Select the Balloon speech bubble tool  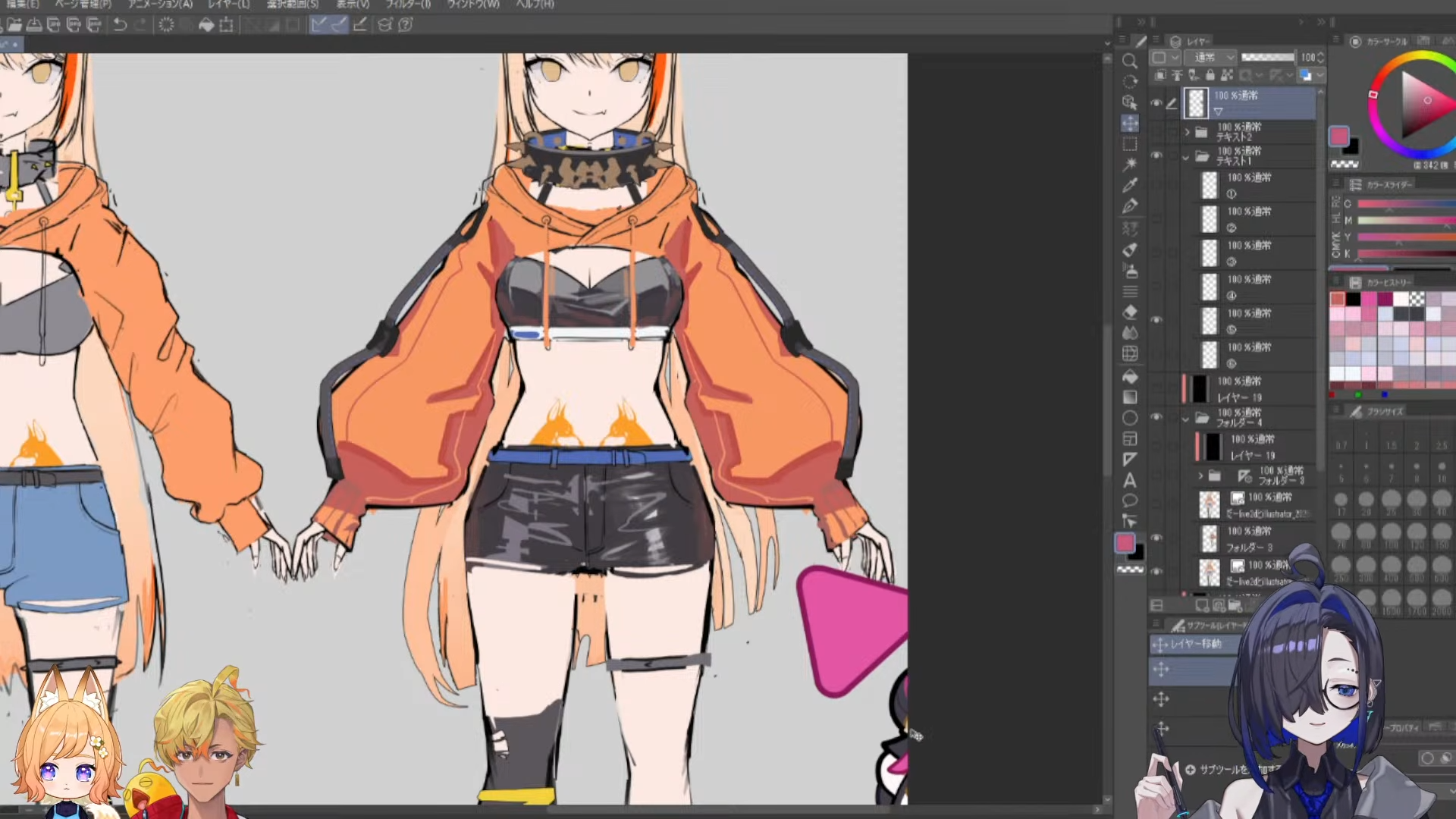tap(1130, 500)
